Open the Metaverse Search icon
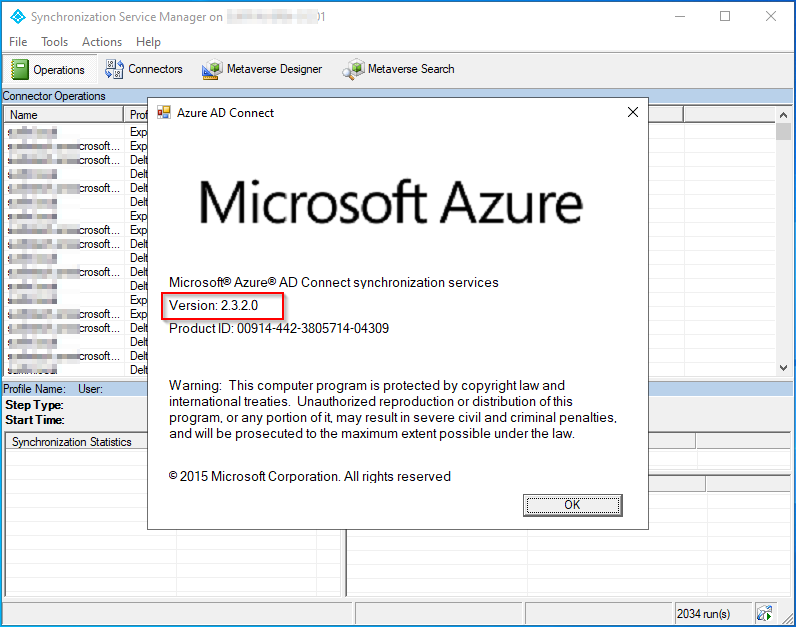Viewport: 796px width, 627px height. tap(353, 69)
